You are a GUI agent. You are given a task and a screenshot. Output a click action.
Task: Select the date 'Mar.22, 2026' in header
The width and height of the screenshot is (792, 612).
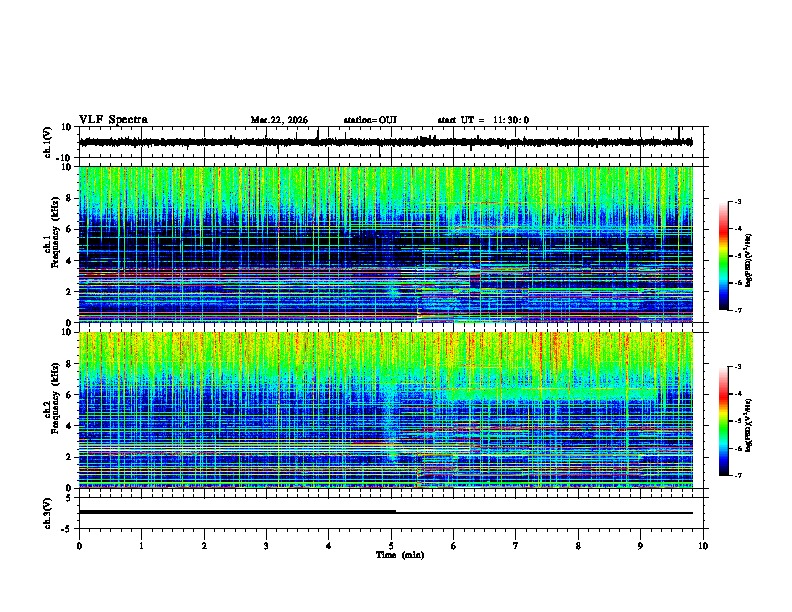tap(279, 120)
